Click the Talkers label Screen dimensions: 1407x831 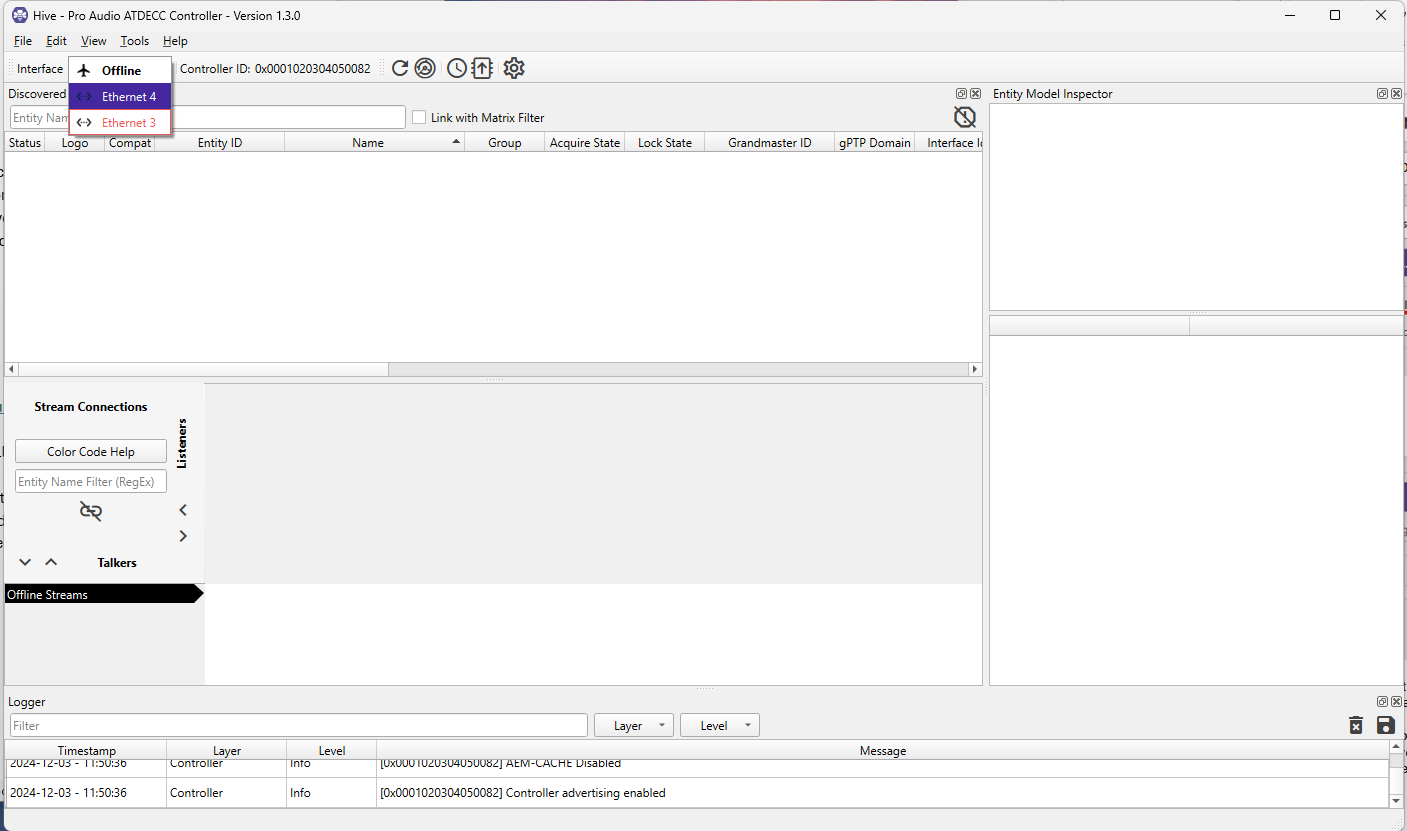click(117, 563)
